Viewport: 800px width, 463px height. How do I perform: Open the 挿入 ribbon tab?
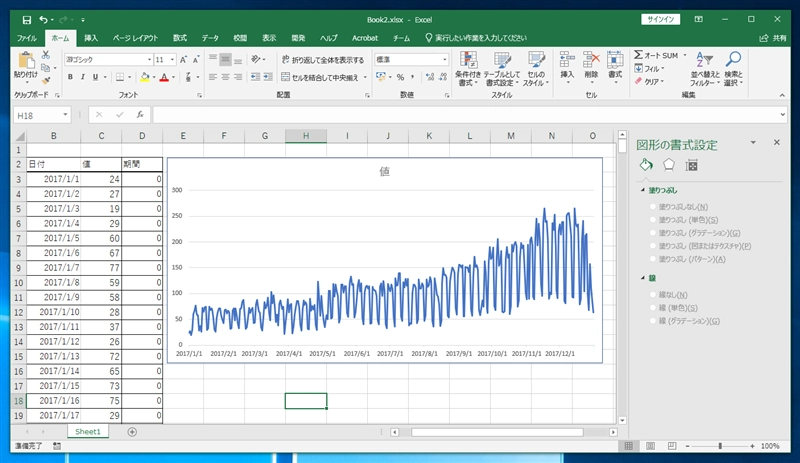(91, 38)
